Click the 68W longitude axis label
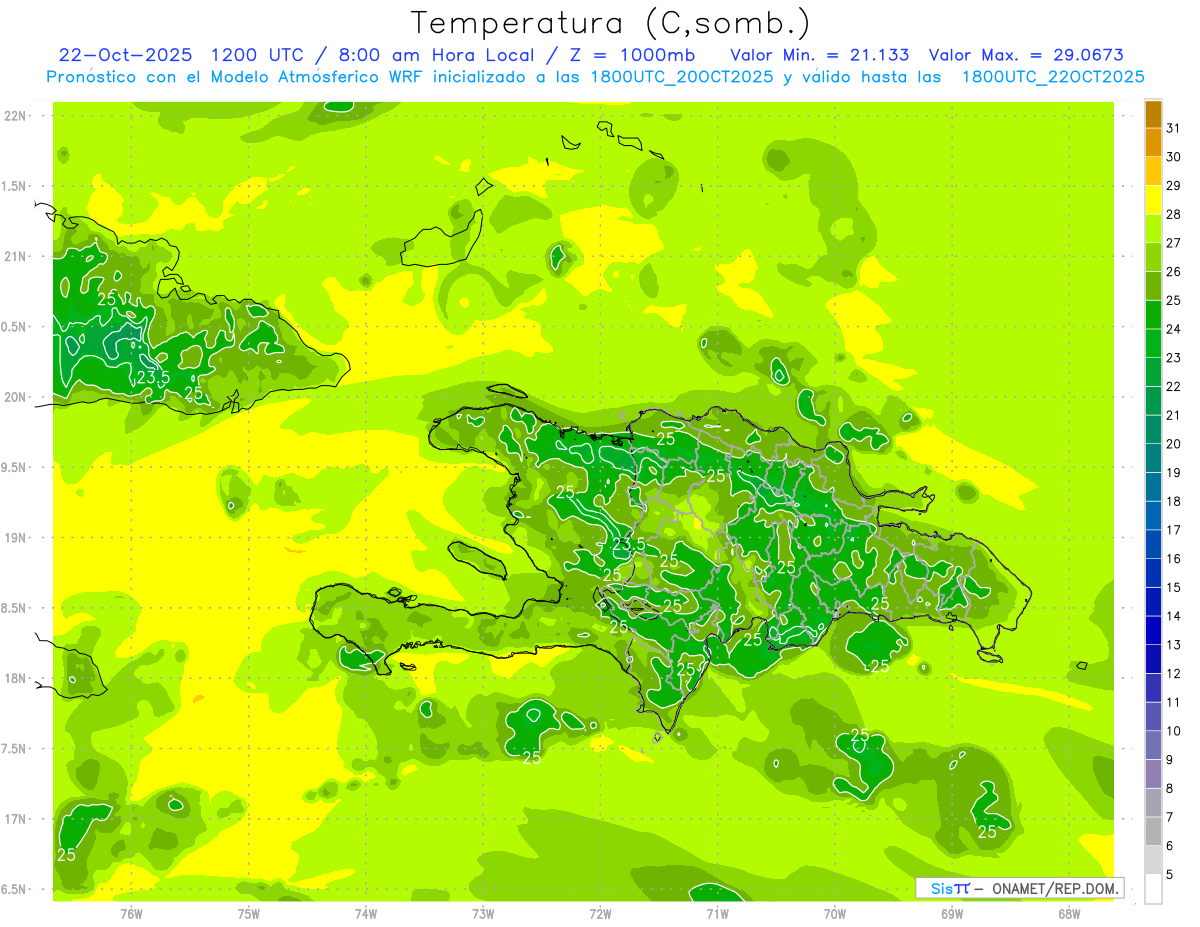 [1069, 913]
